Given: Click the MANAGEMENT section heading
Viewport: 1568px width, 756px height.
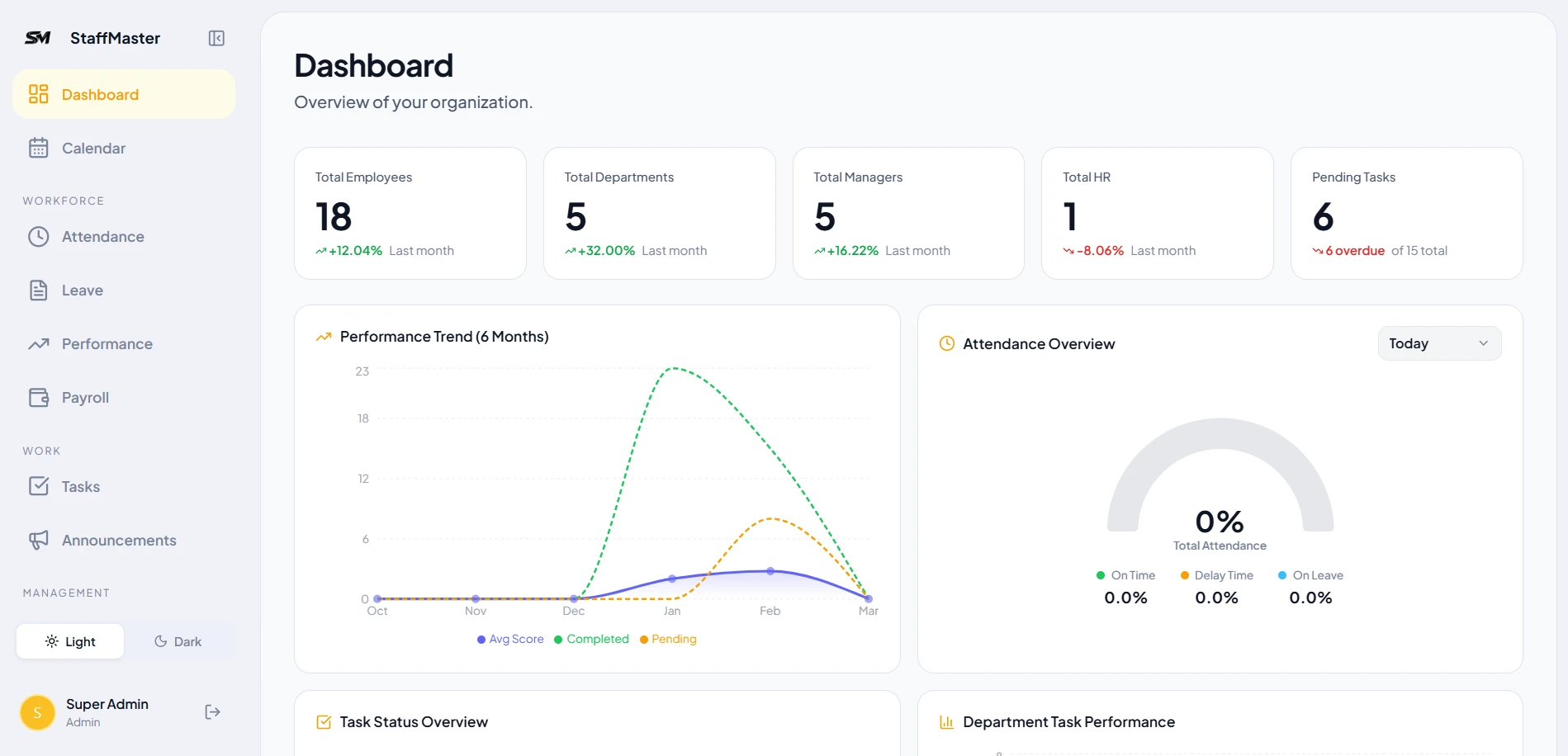Looking at the screenshot, I should [66, 593].
